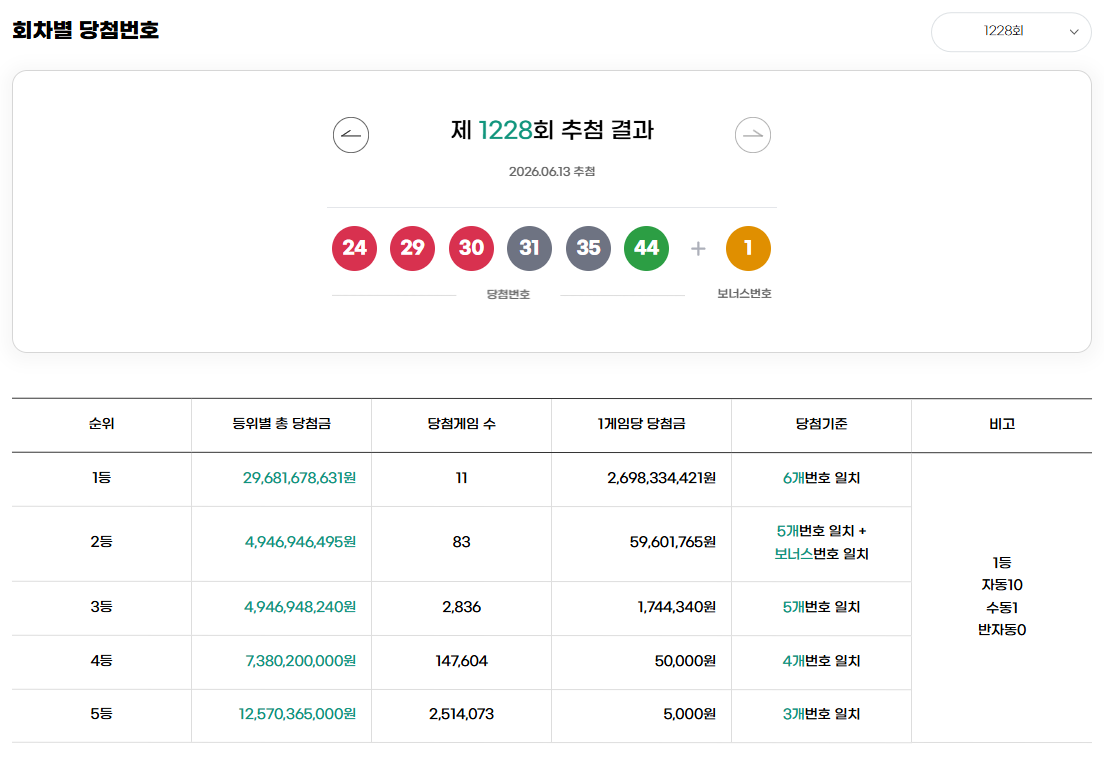Click total prize 7,380,200,000원
This screenshot has width=1104, height=761.
click(301, 661)
